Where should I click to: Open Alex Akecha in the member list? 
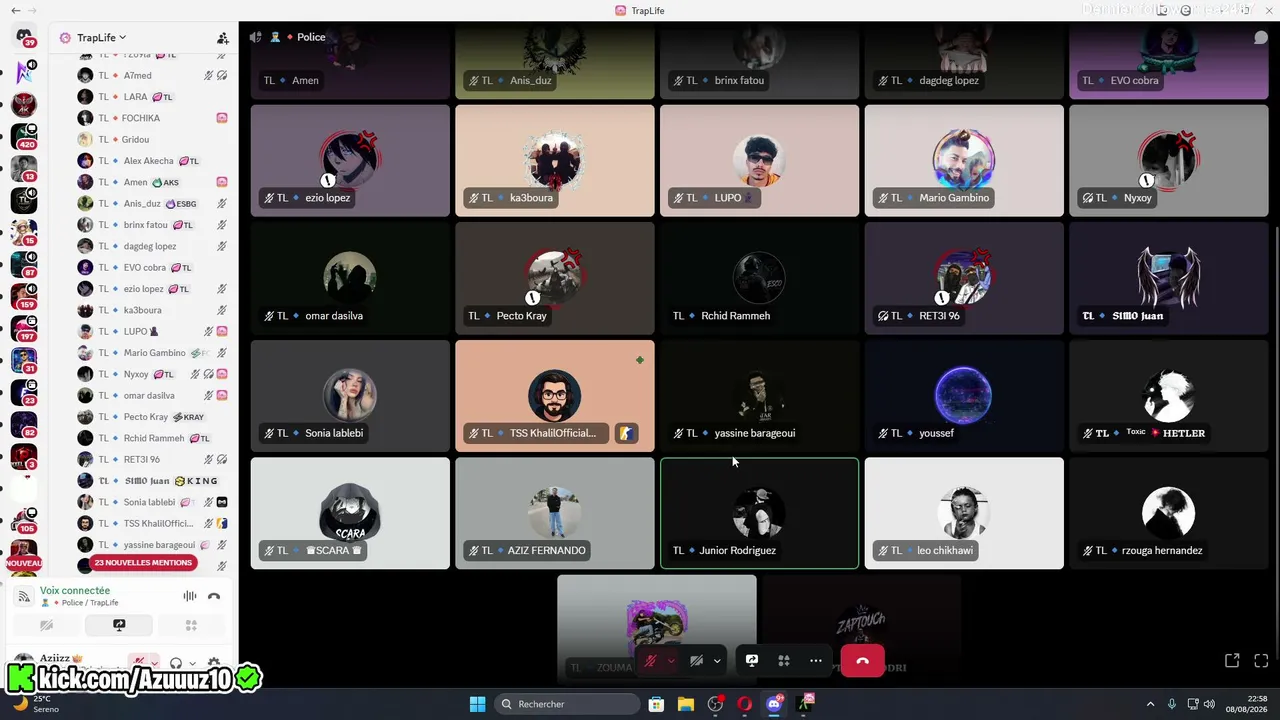click(x=153, y=161)
